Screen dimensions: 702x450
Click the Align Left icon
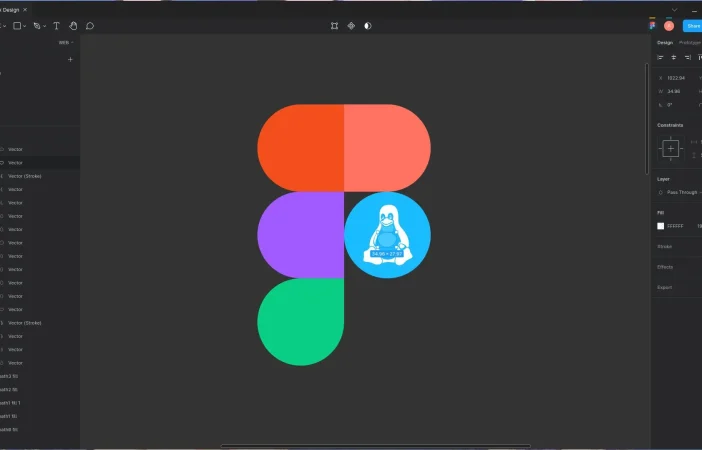point(660,58)
